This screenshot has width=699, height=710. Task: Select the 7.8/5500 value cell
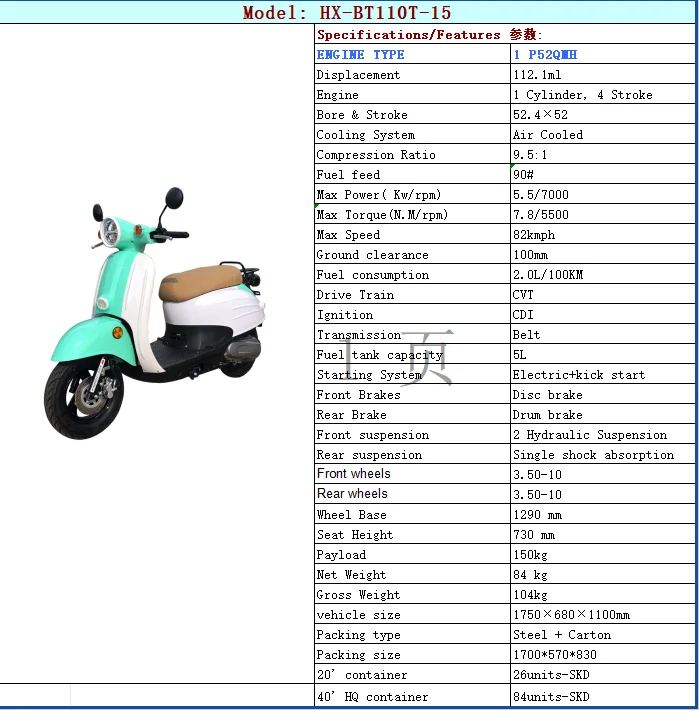(603, 215)
